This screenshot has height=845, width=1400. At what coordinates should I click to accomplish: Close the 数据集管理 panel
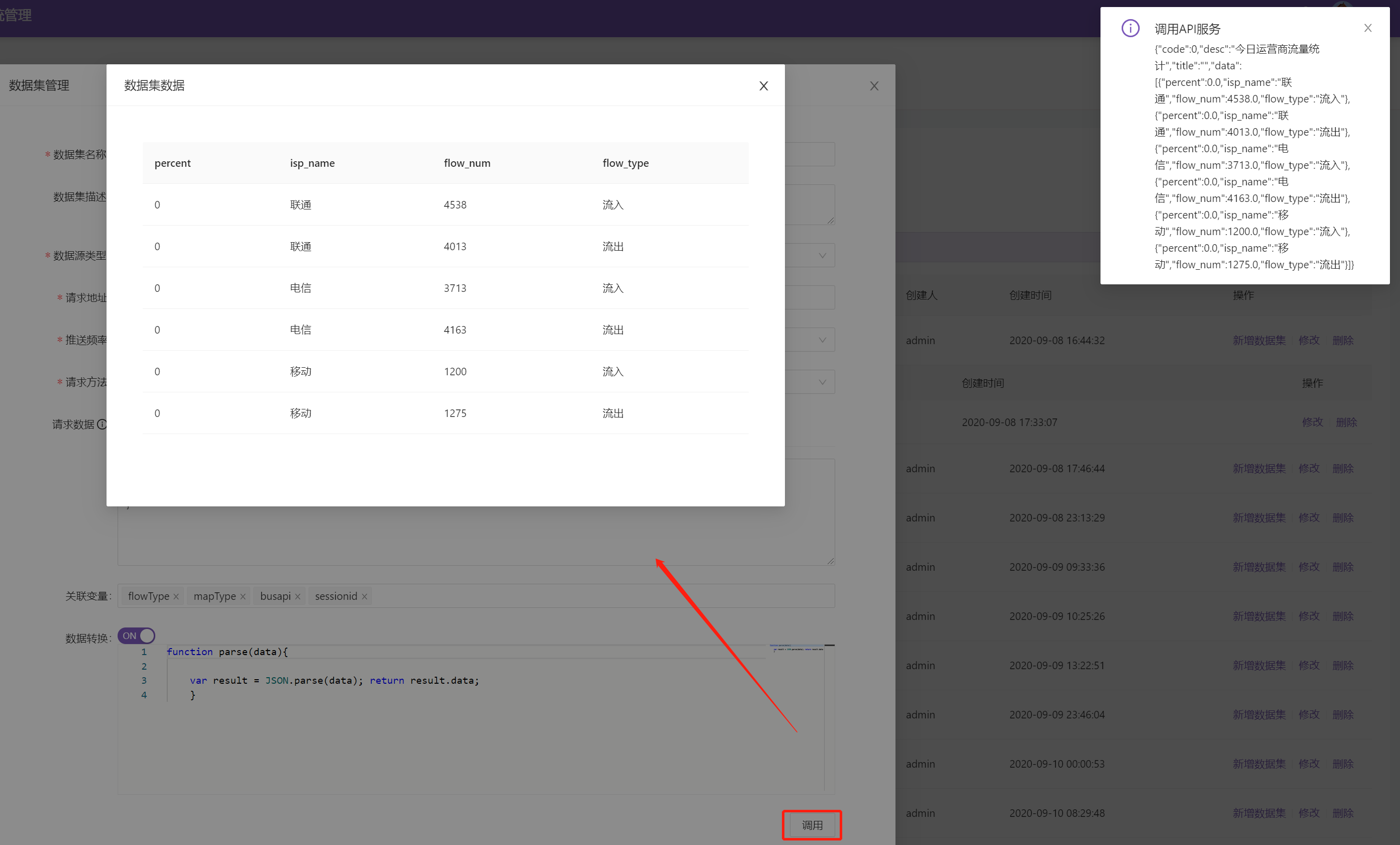(874, 86)
